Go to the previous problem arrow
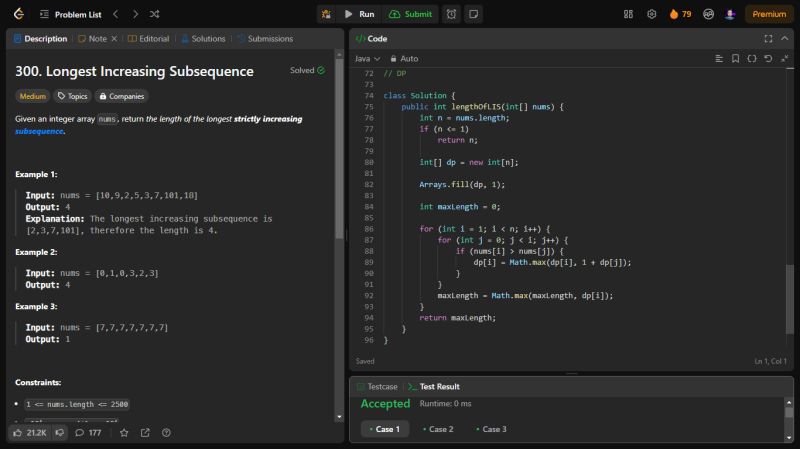 pyautogui.click(x=116, y=14)
